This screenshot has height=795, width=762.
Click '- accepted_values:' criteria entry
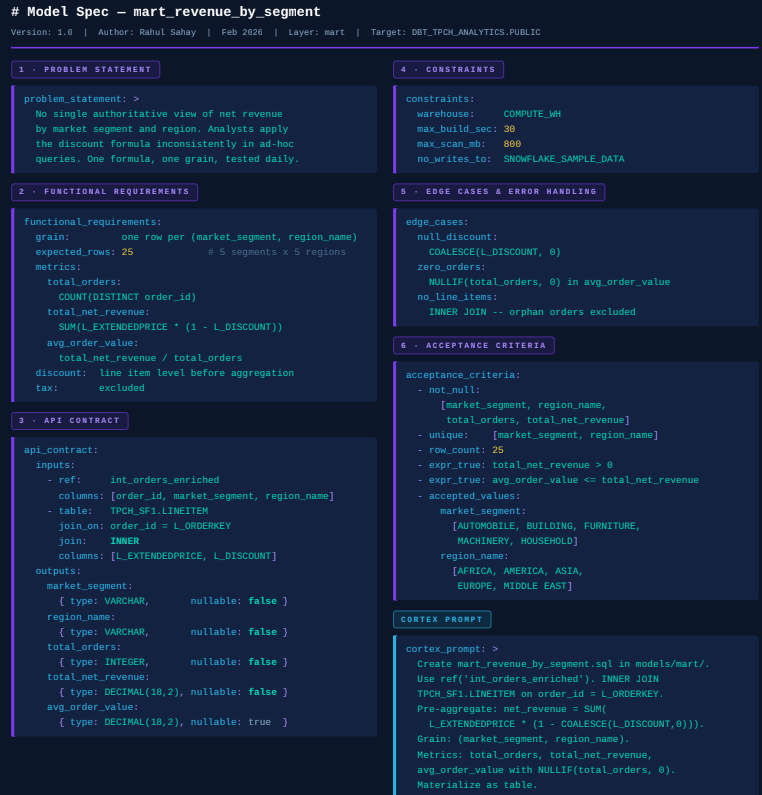(469, 496)
